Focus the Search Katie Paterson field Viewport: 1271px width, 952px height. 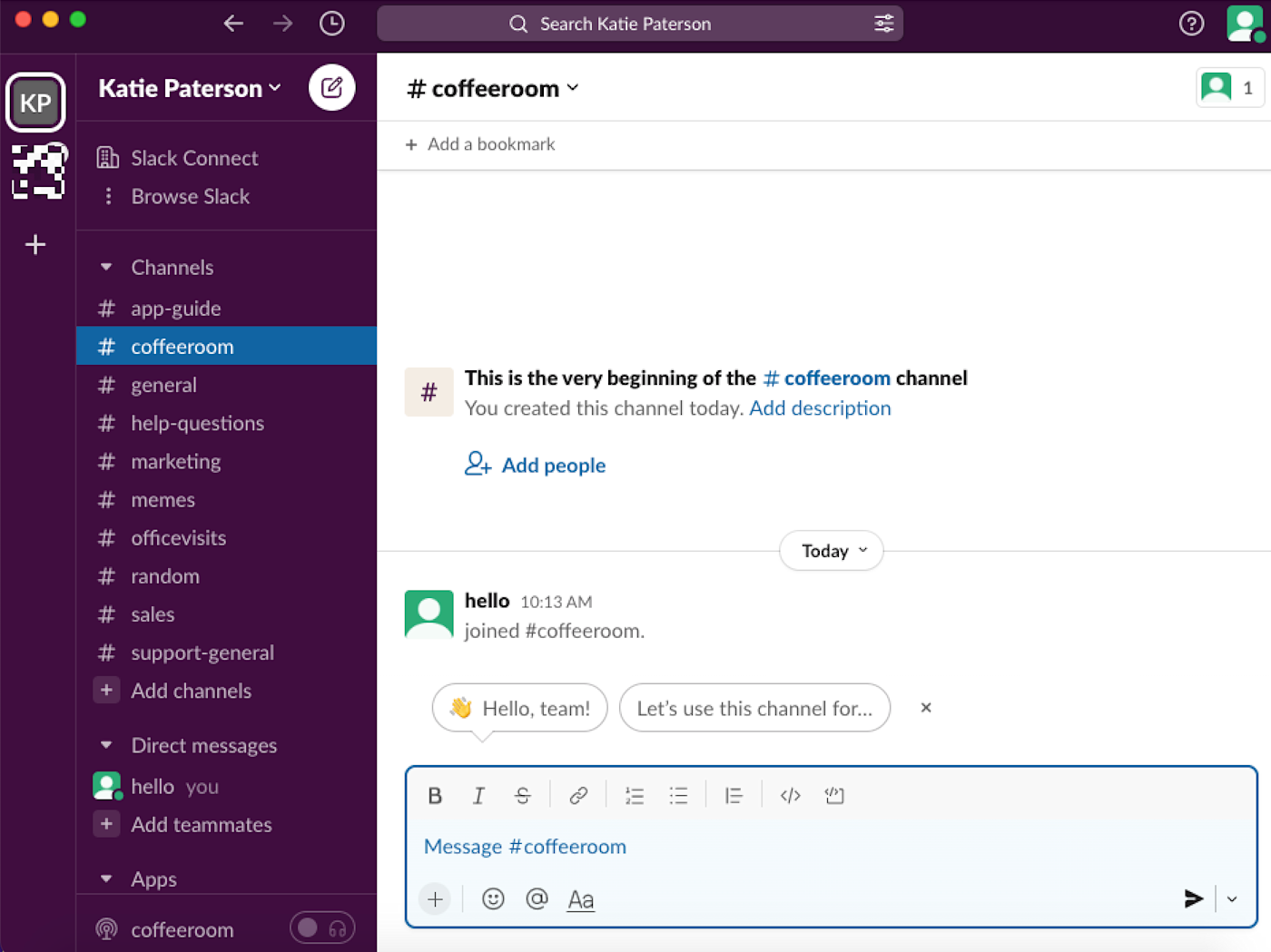pos(640,24)
